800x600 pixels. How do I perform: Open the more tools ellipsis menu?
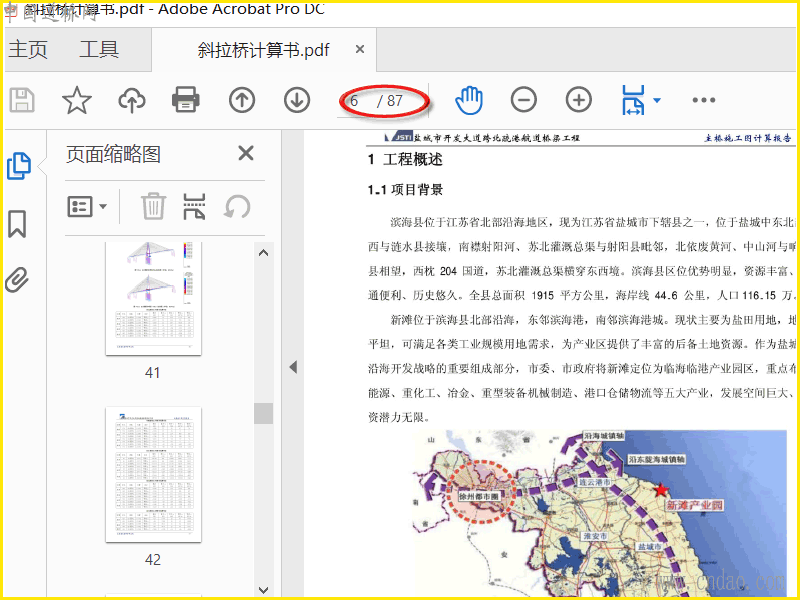coord(704,100)
